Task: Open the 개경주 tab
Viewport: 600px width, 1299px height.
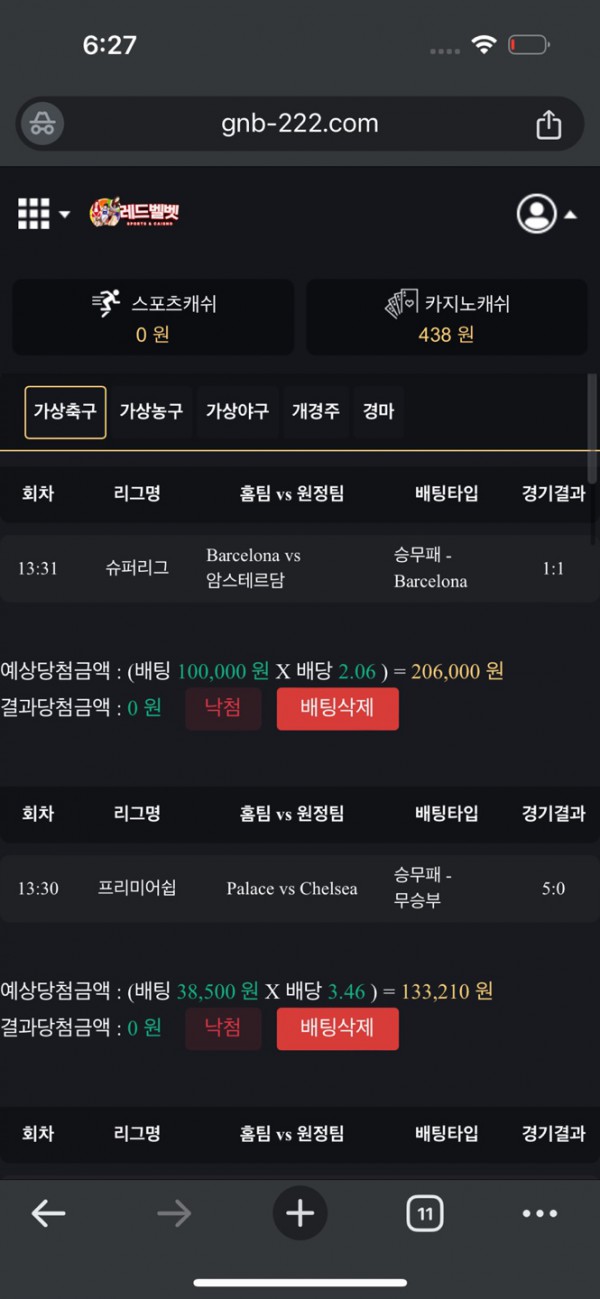Action: click(x=314, y=412)
